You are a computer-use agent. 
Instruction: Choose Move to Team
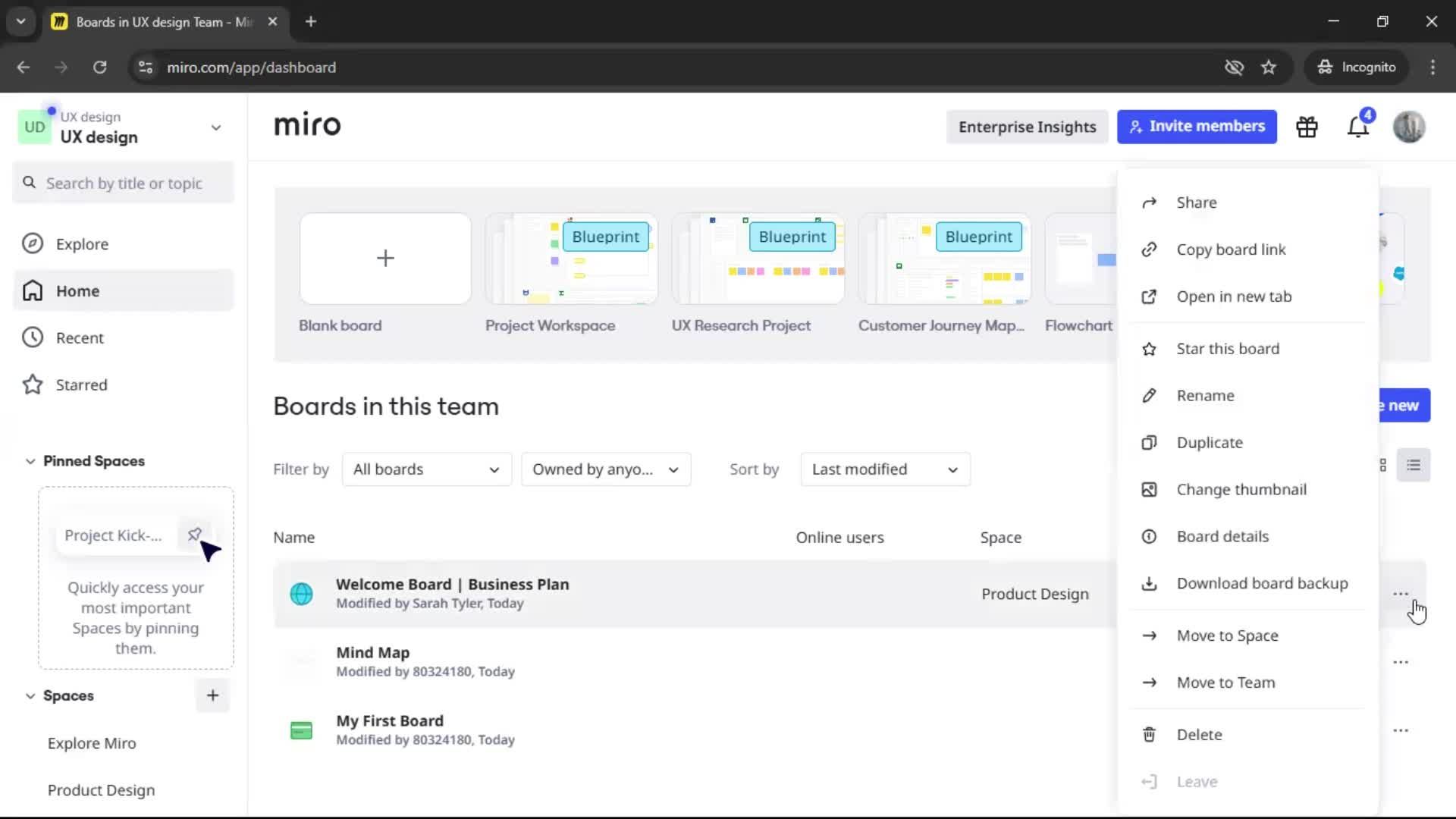(x=1247, y=682)
